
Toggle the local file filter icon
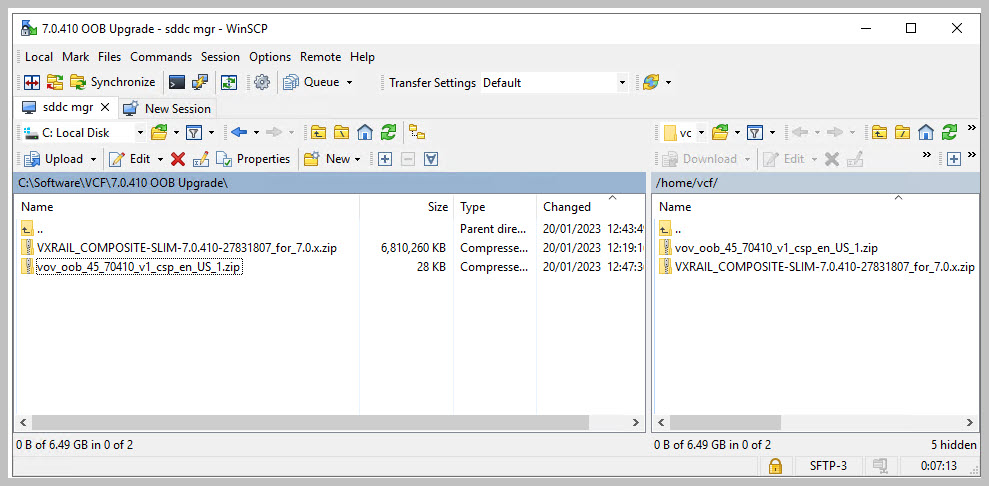point(194,132)
